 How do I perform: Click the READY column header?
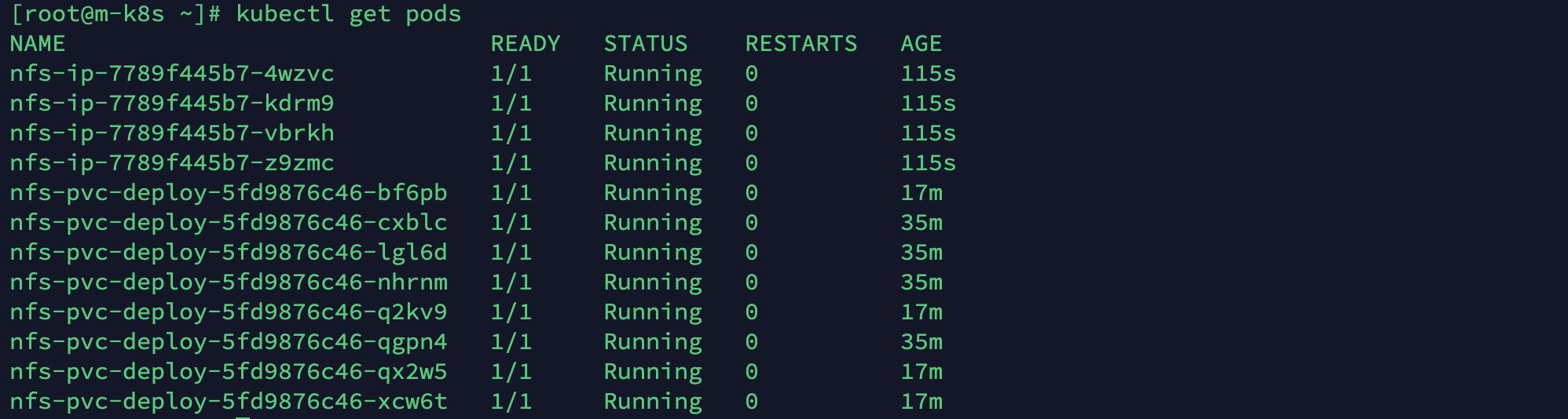(526, 44)
